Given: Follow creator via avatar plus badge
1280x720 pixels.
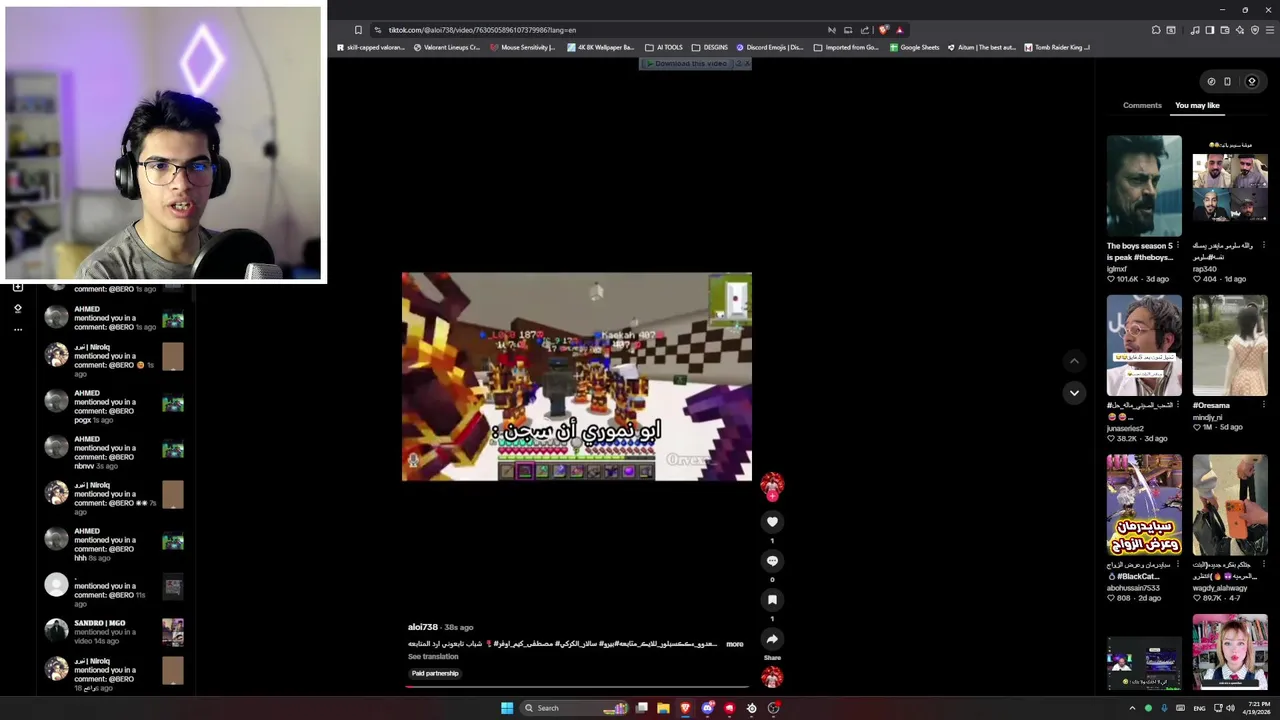Looking at the screenshot, I should click(772, 495).
